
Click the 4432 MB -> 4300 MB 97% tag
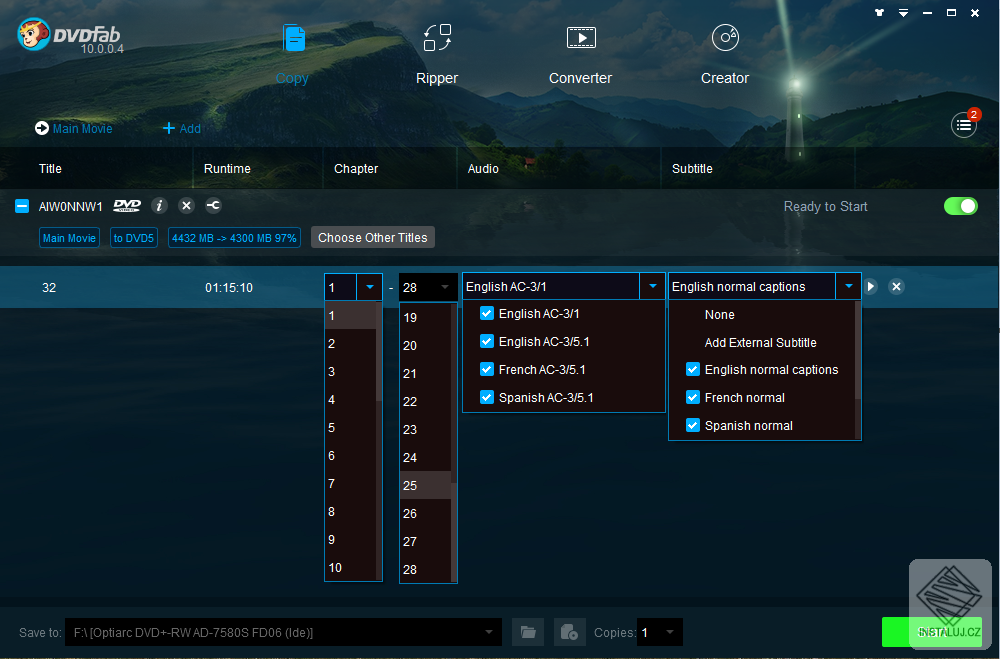pyautogui.click(x=234, y=238)
